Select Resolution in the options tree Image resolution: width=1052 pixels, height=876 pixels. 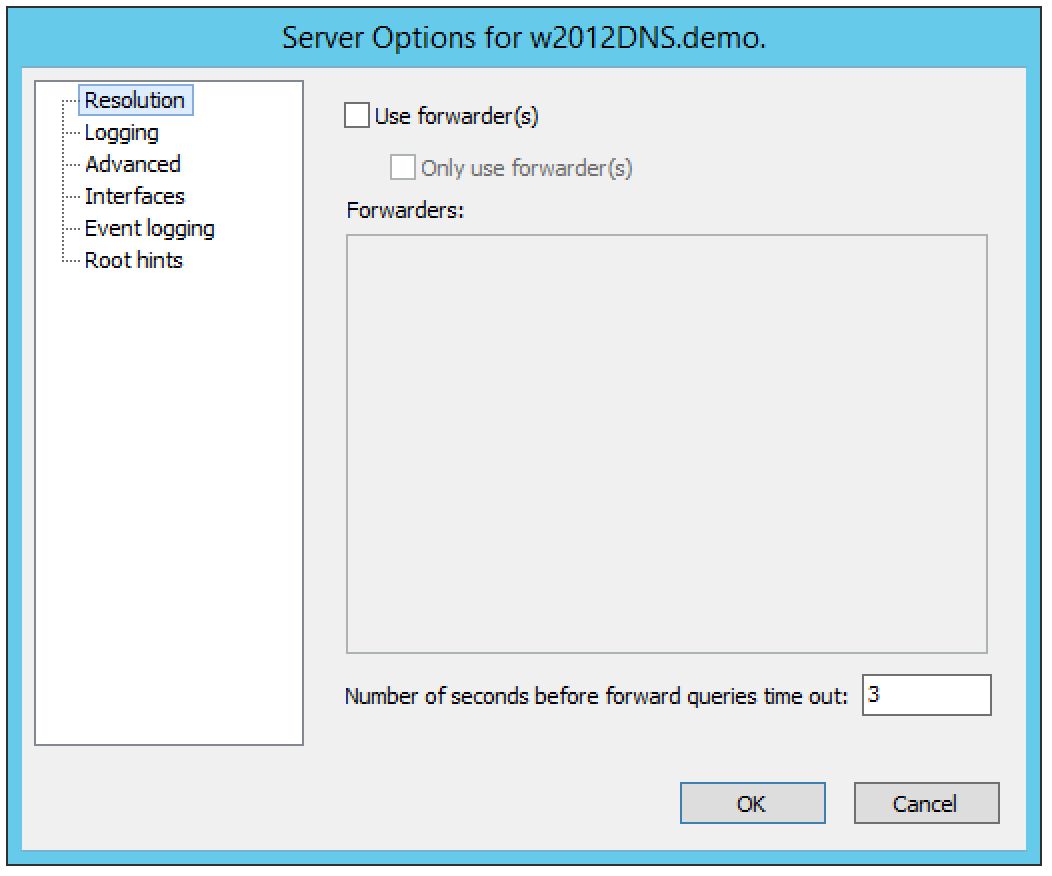(x=134, y=100)
